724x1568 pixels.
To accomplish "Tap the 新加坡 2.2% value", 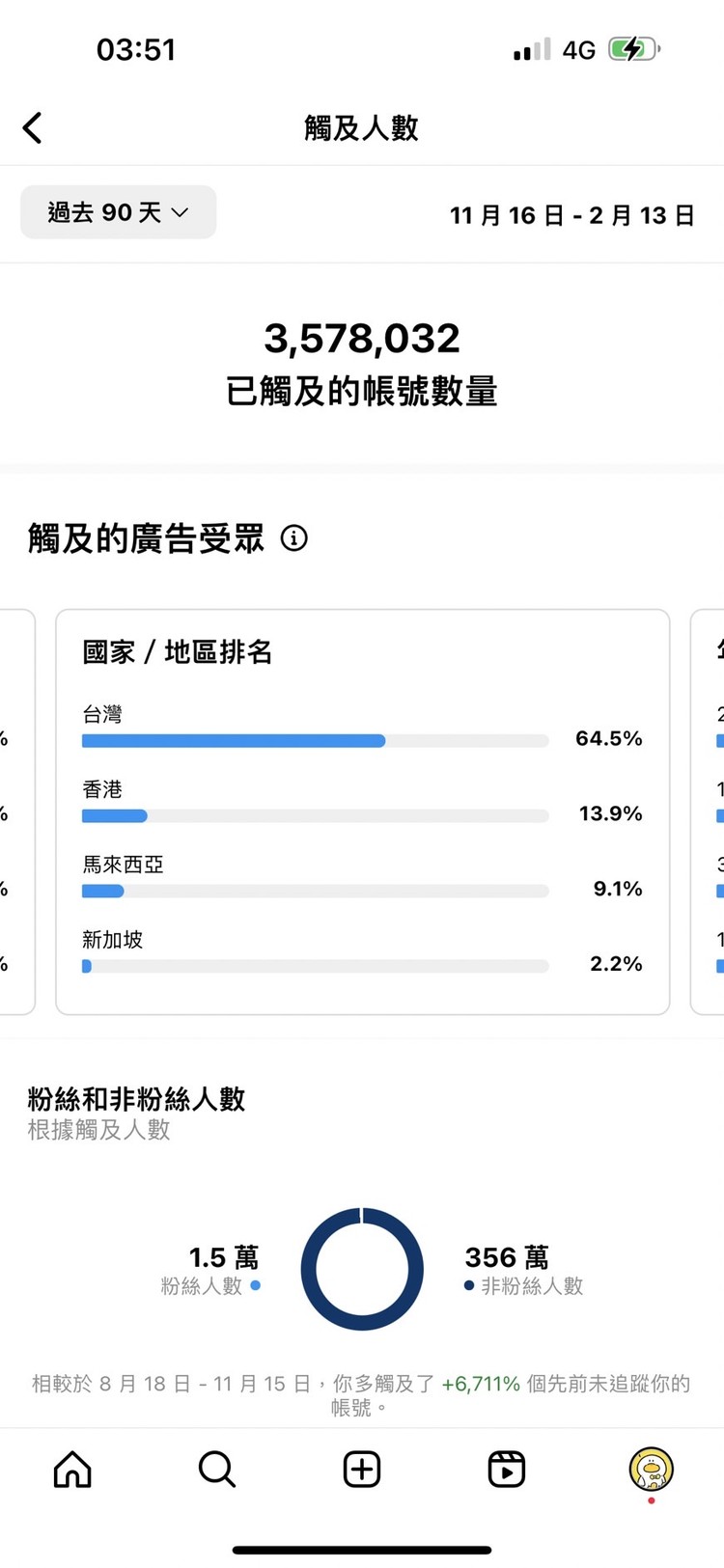I will [616, 964].
